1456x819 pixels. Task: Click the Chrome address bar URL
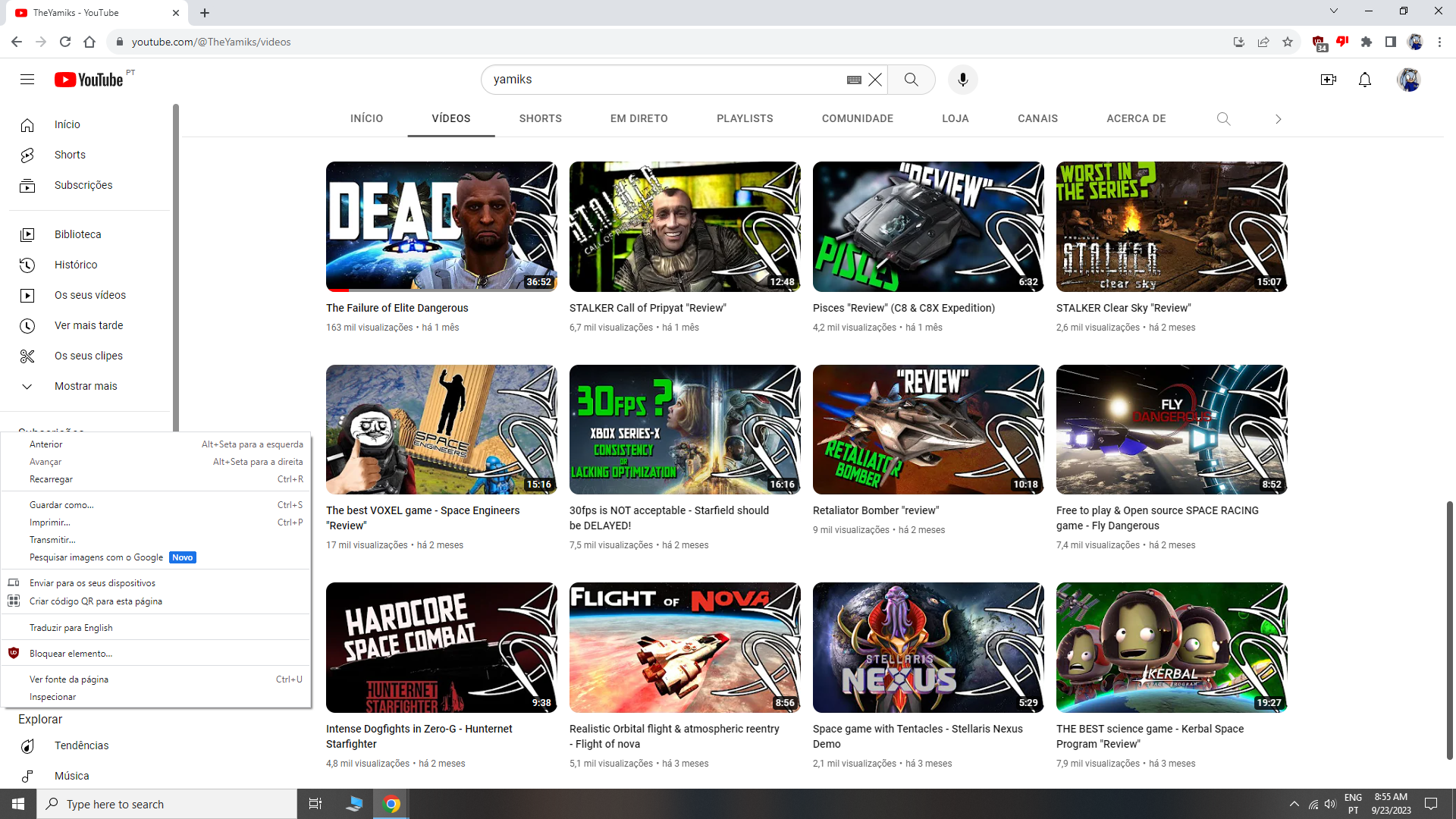pos(211,42)
